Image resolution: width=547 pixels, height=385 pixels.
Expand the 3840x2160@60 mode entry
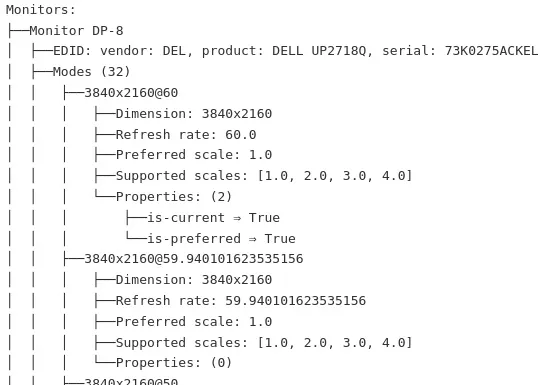[x=131, y=93]
